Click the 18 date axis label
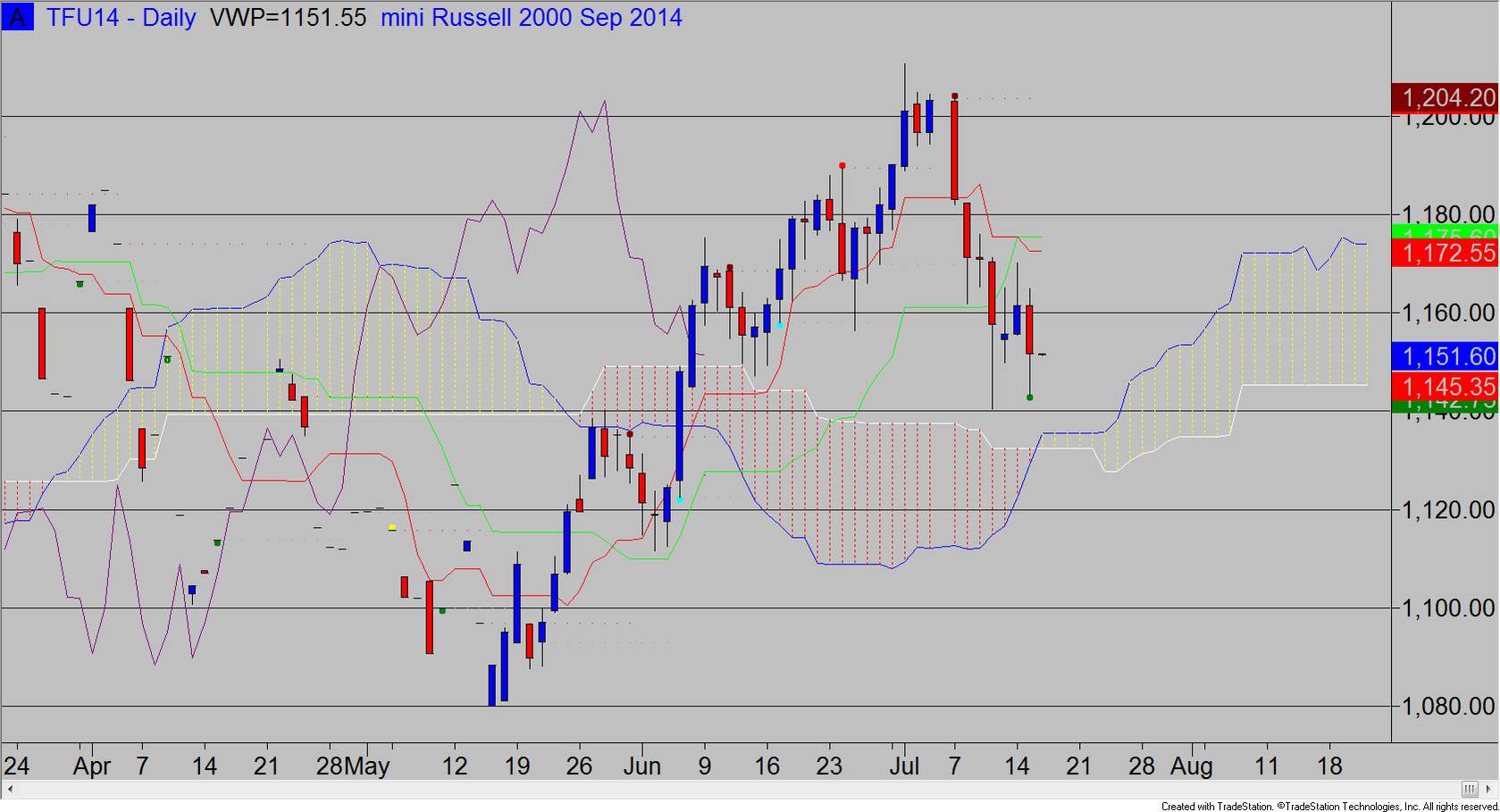This screenshot has height=812, width=1500. click(1330, 766)
